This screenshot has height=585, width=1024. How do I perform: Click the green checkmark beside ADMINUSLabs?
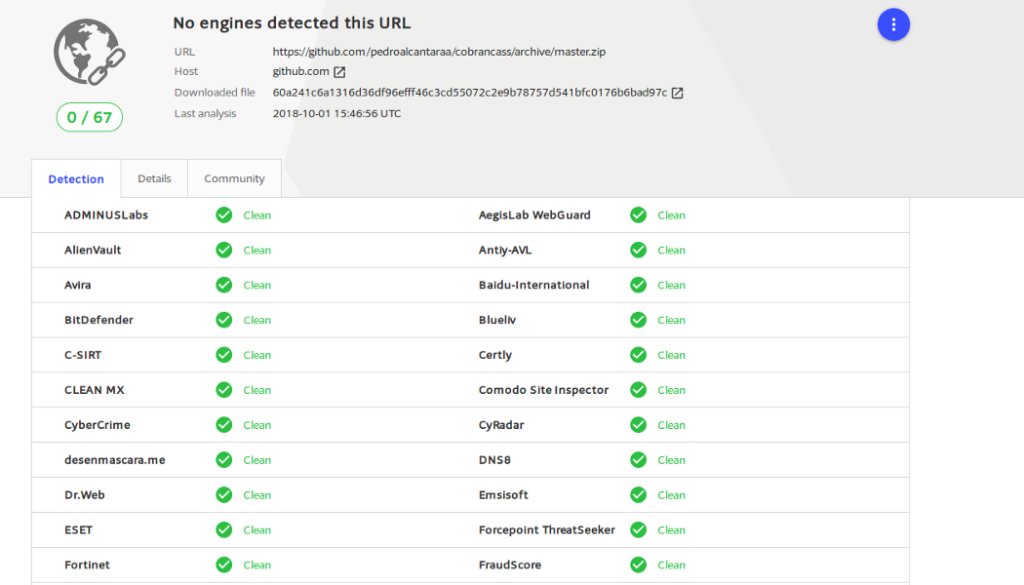pos(224,215)
